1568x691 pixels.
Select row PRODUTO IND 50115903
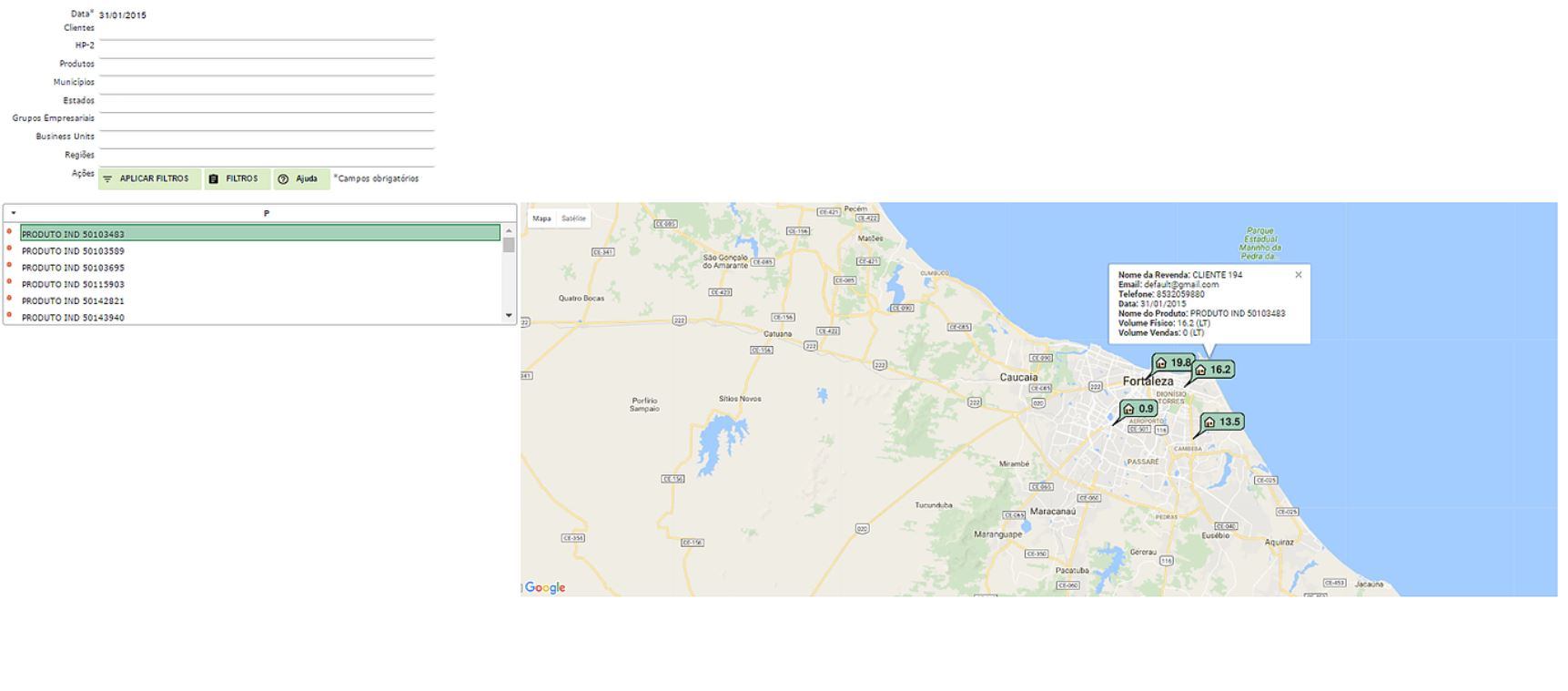pos(260,284)
